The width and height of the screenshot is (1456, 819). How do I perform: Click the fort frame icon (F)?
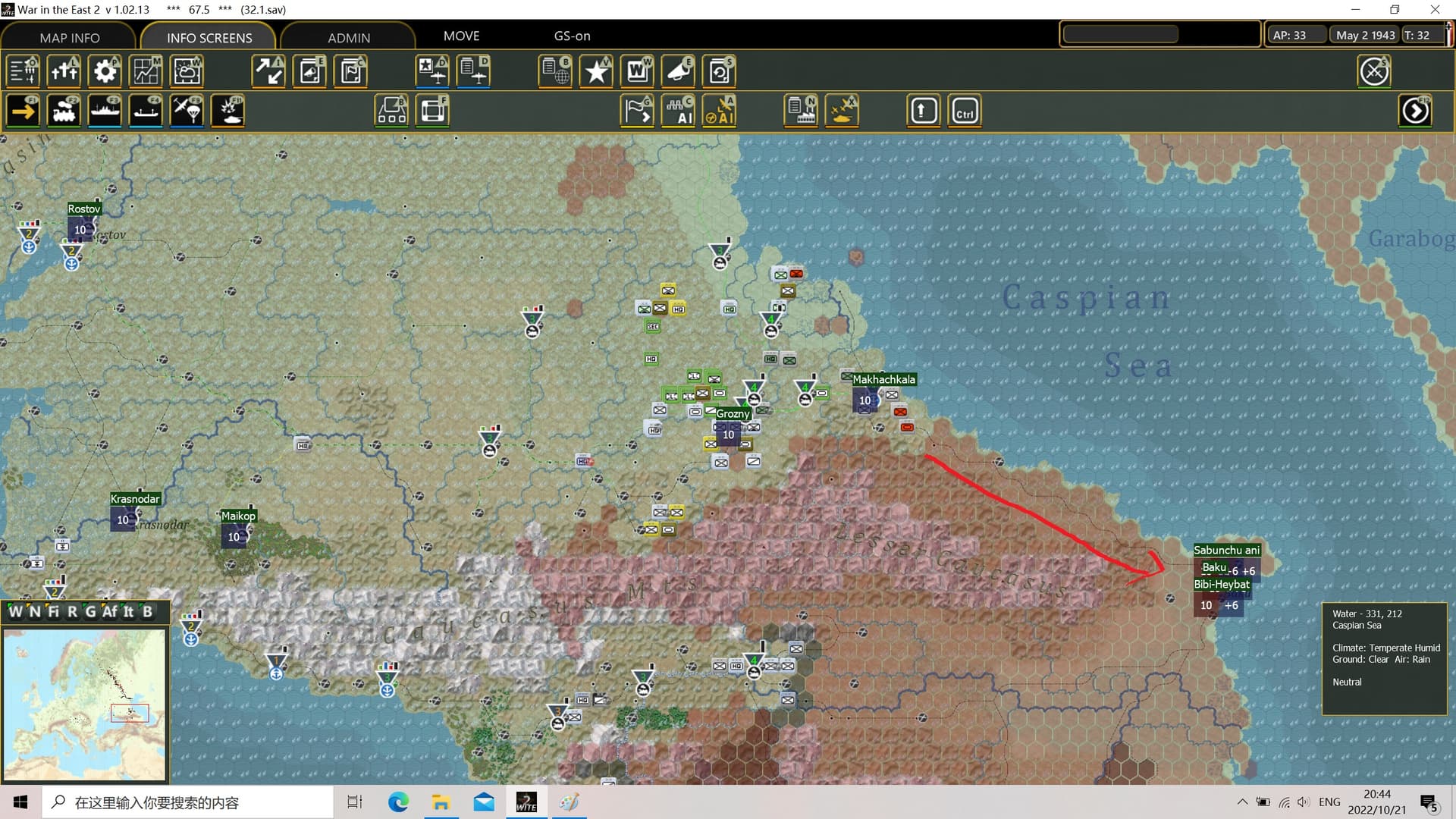[433, 111]
